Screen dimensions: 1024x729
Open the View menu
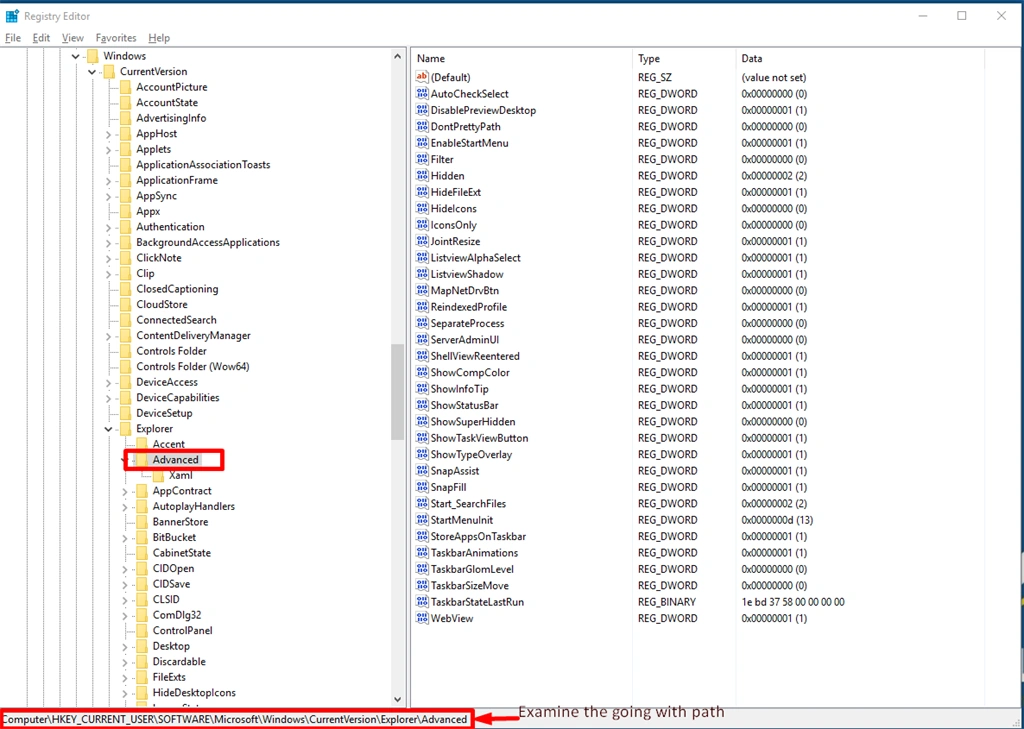pos(73,38)
